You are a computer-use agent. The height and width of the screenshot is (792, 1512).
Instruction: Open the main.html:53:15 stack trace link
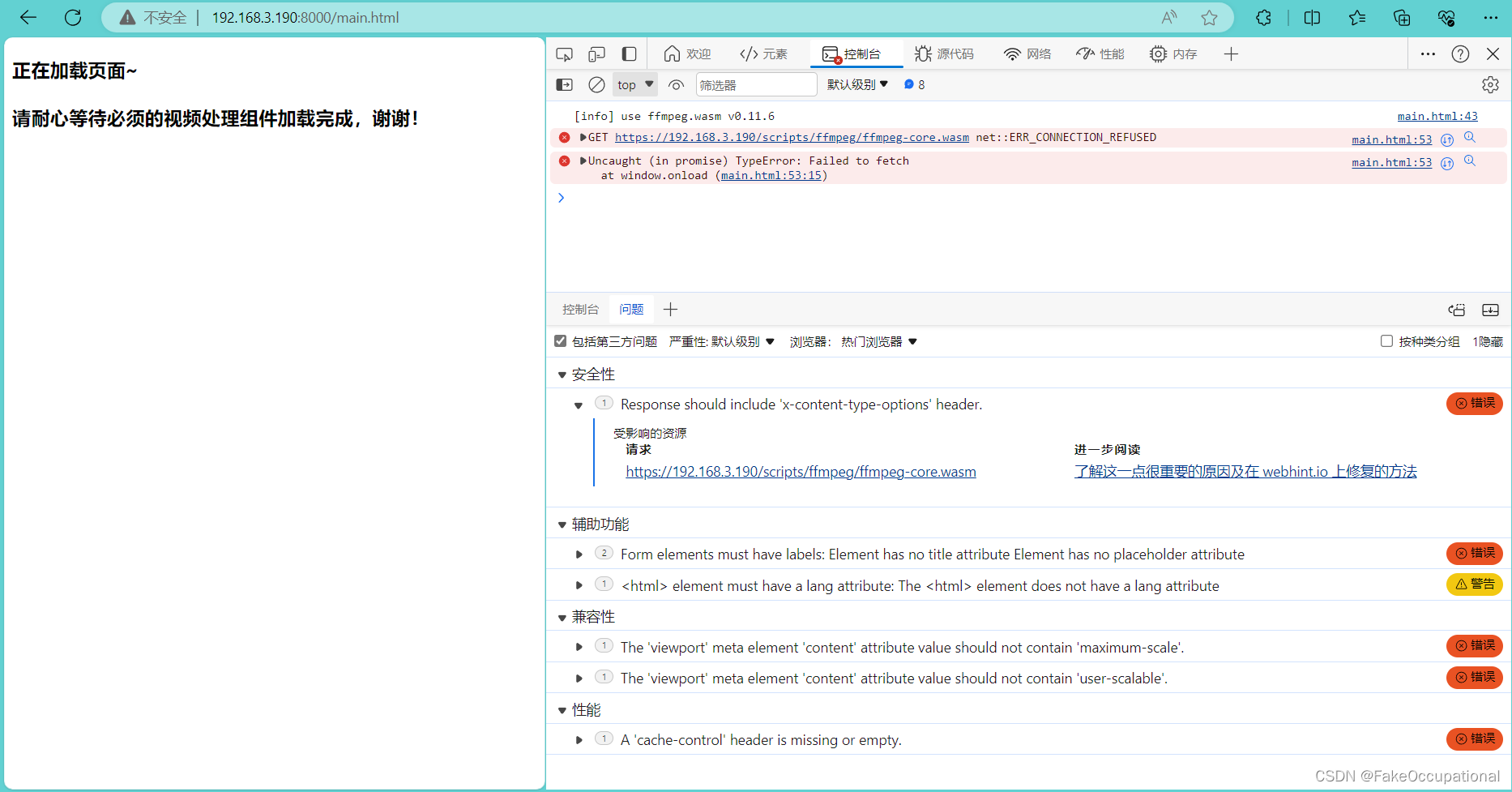click(x=771, y=175)
